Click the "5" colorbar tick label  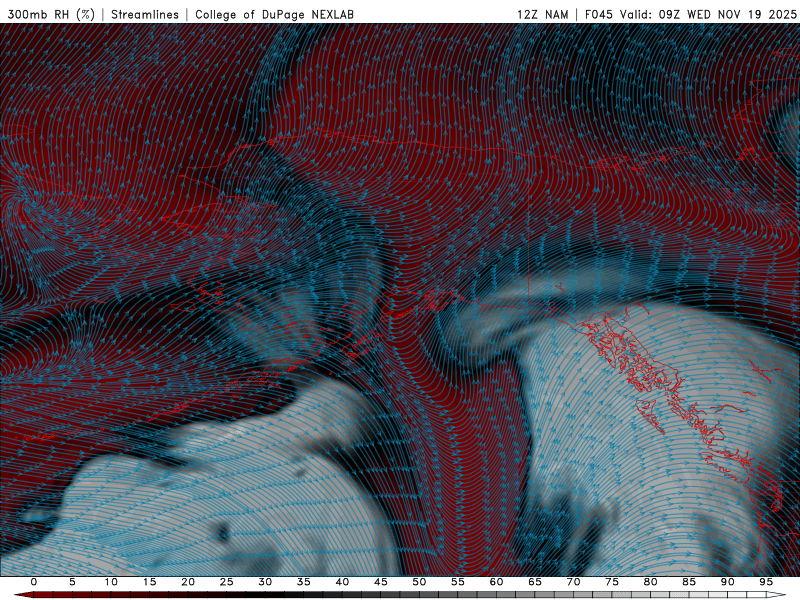tap(72, 582)
